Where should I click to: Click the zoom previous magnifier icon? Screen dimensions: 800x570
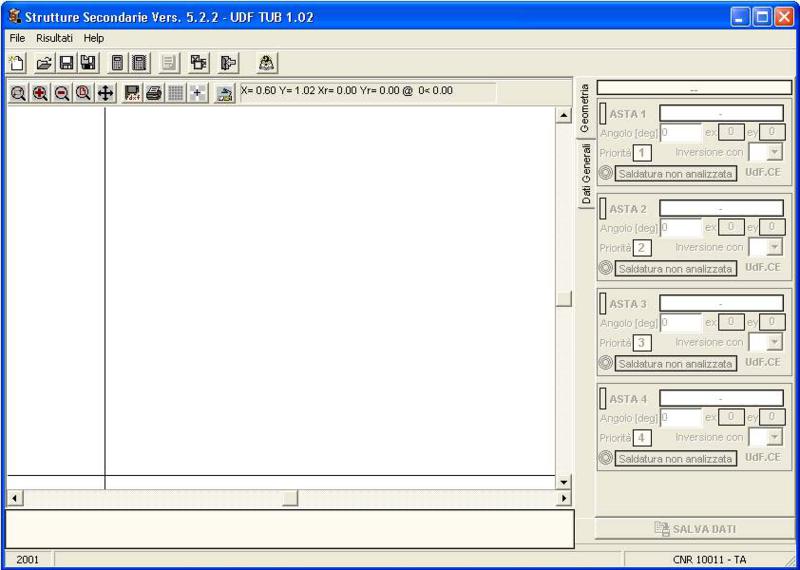coord(84,93)
